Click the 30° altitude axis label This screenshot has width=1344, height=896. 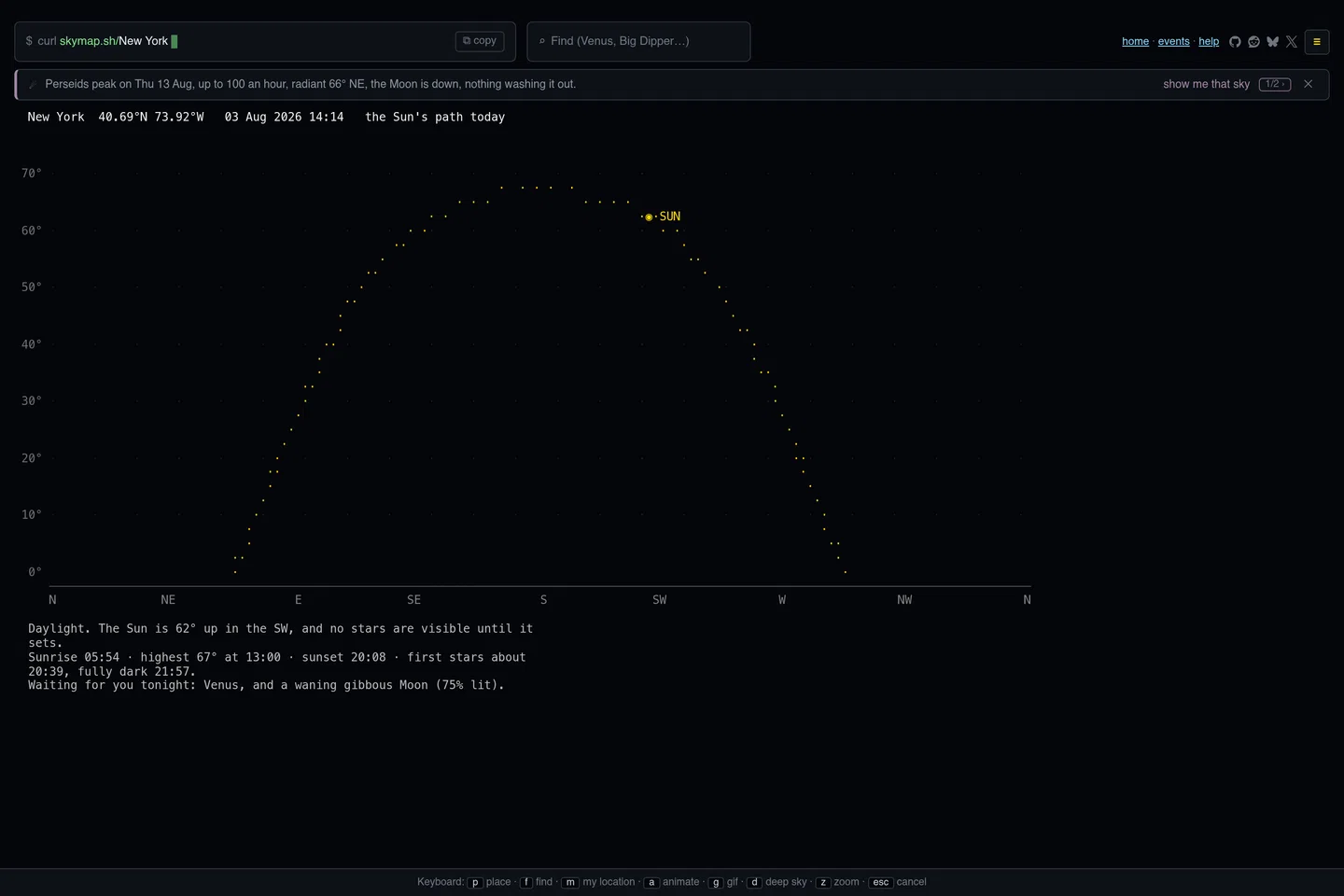tap(32, 401)
